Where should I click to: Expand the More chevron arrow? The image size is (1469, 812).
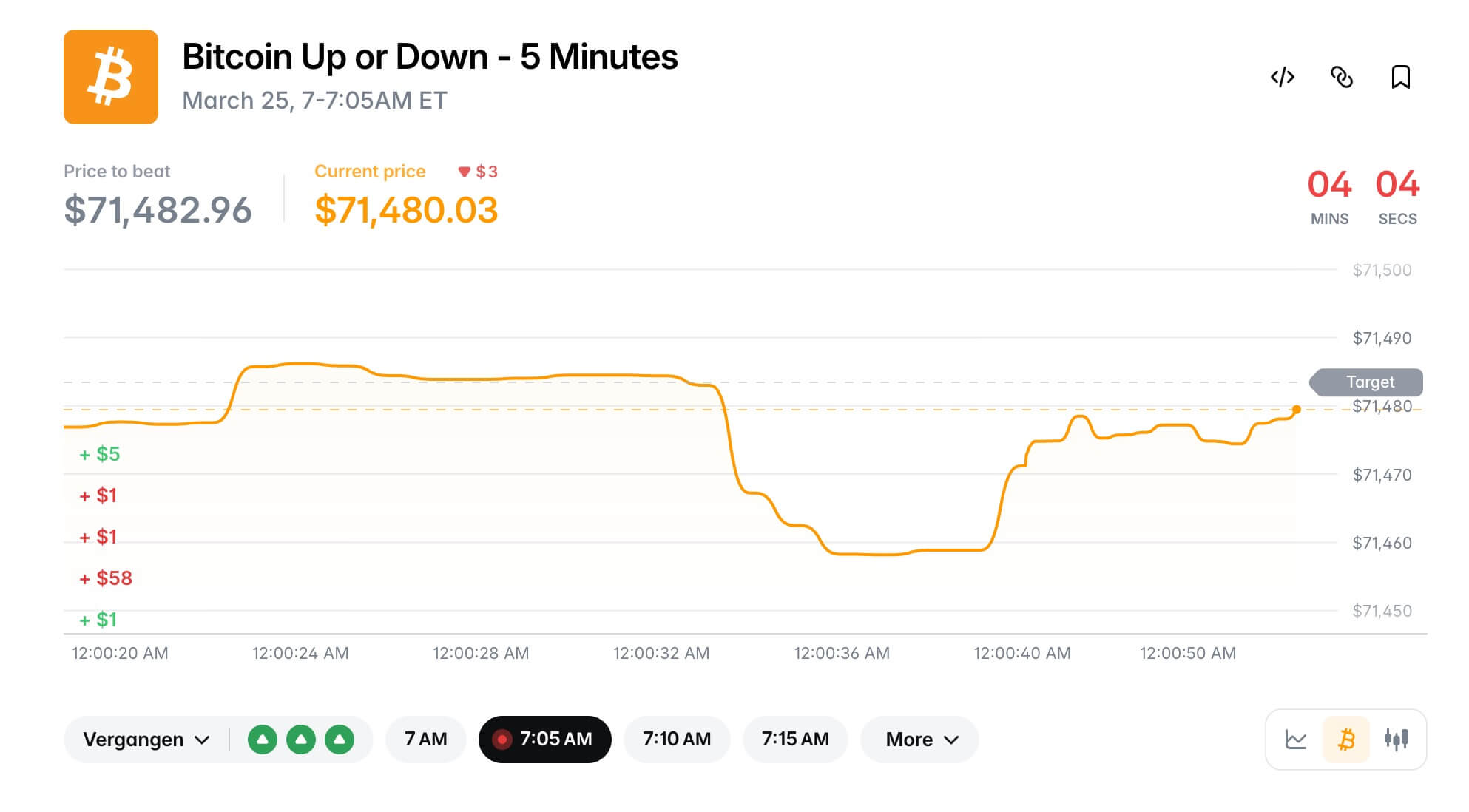coord(950,740)
